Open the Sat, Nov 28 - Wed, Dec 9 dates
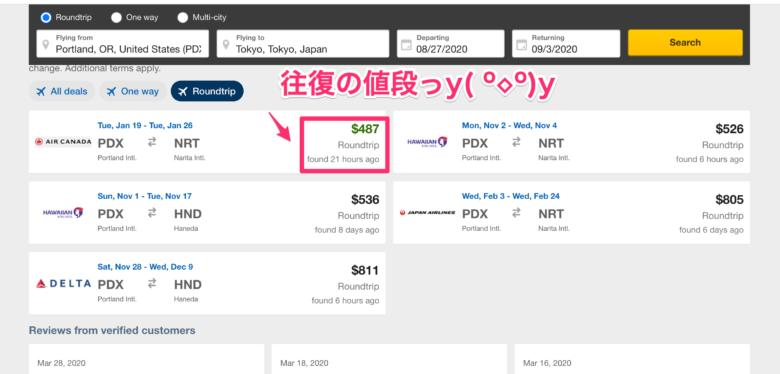The image size is (780, 374). click(x=146, y=267)
